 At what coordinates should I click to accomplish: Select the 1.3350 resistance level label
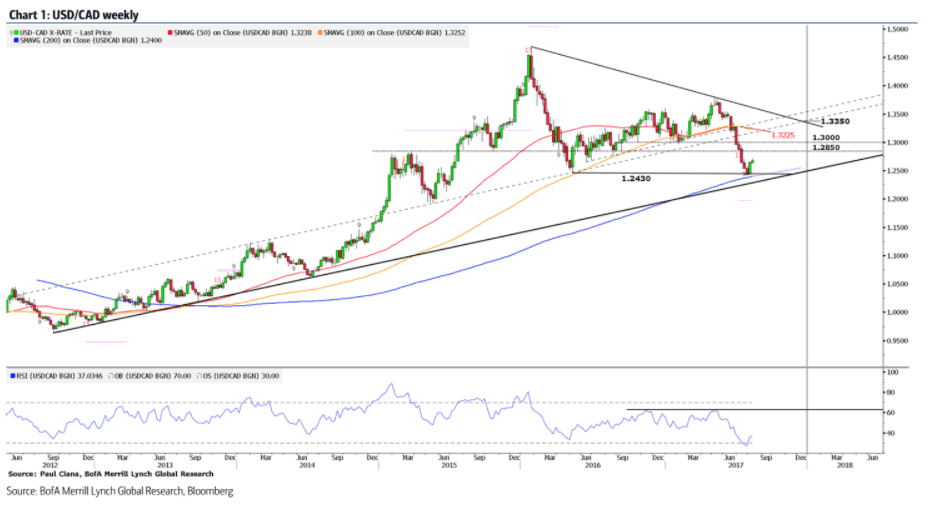click(x=835, y=121)
